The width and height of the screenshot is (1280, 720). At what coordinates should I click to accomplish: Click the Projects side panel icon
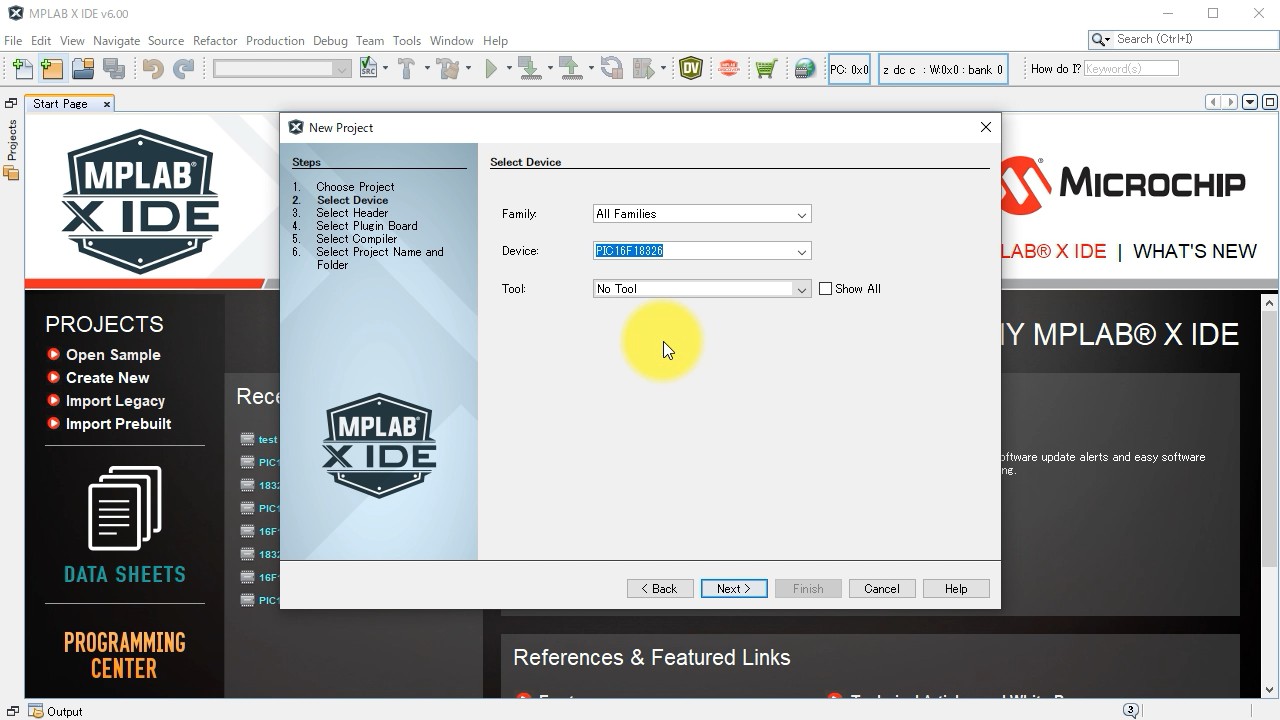coord(12,173)
